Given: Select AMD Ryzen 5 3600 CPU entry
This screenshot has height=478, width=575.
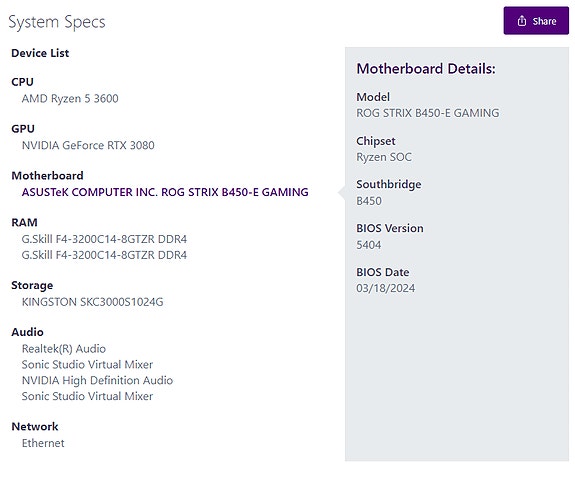Looking at the screenshot, I should 70,98.
